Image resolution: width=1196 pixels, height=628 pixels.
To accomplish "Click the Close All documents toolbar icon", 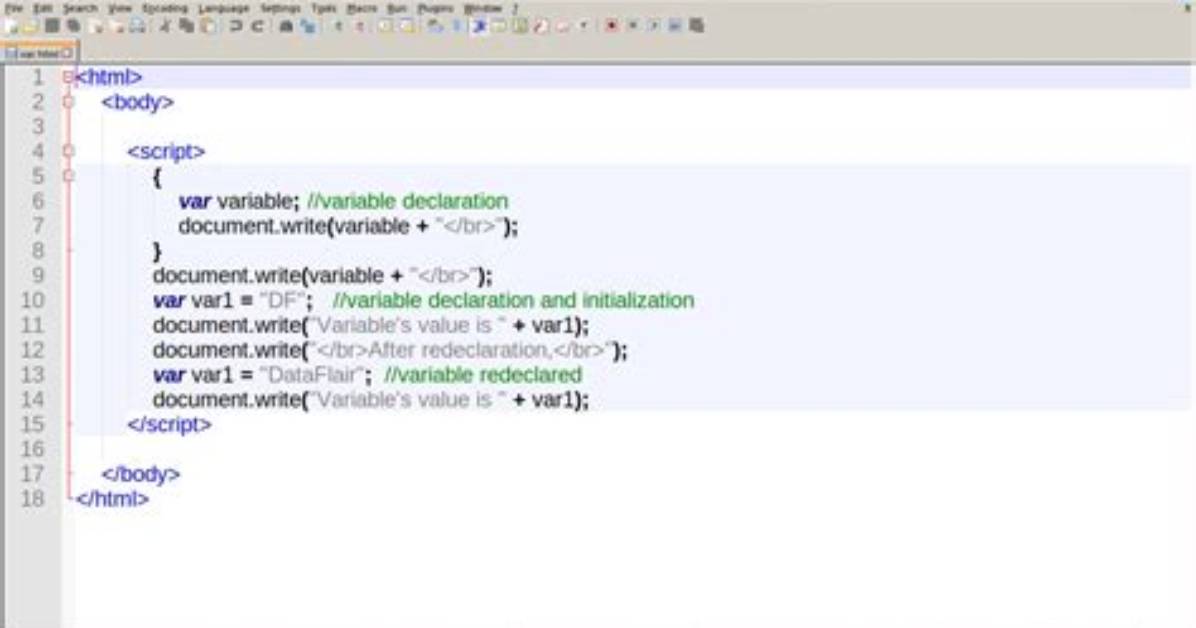I will point(117,26).
